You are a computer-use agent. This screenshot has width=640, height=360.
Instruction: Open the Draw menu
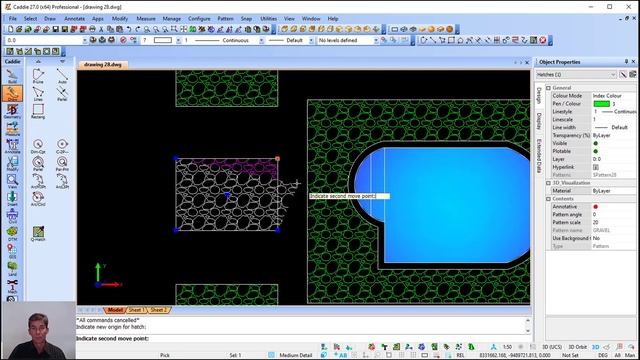click(50, 18)
